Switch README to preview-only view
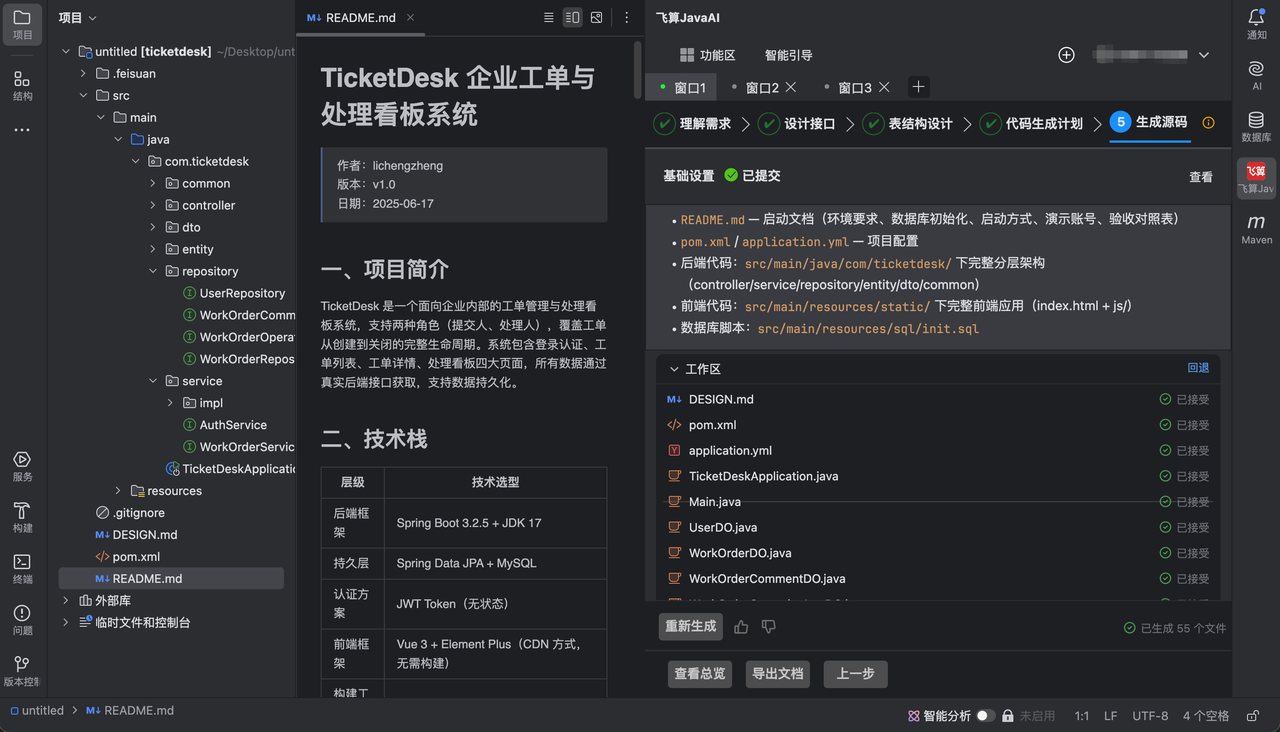Viewport: 1280px width, 732px height. coord(597,17)
